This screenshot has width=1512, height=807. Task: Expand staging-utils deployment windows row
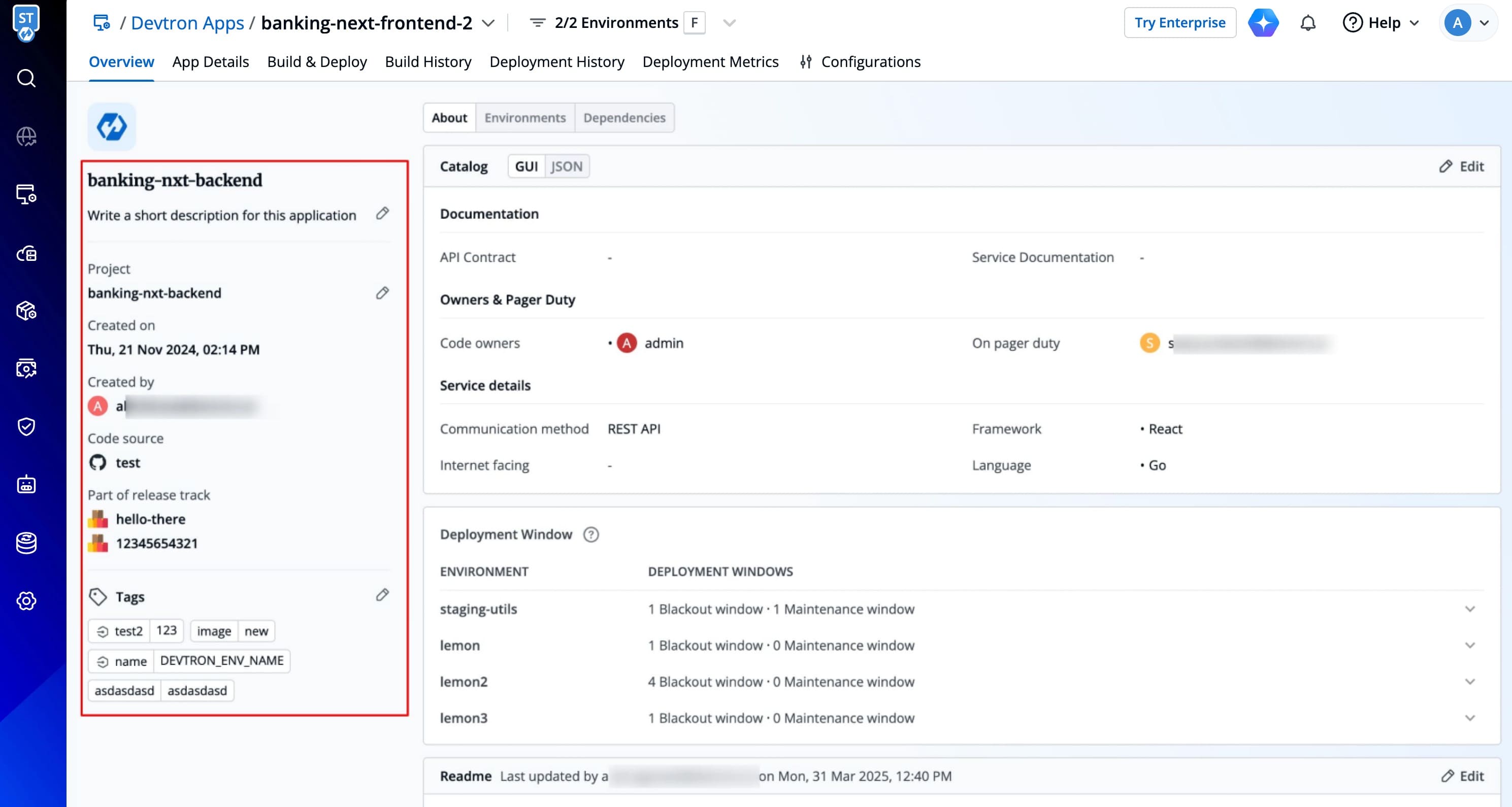(1469, 609)
